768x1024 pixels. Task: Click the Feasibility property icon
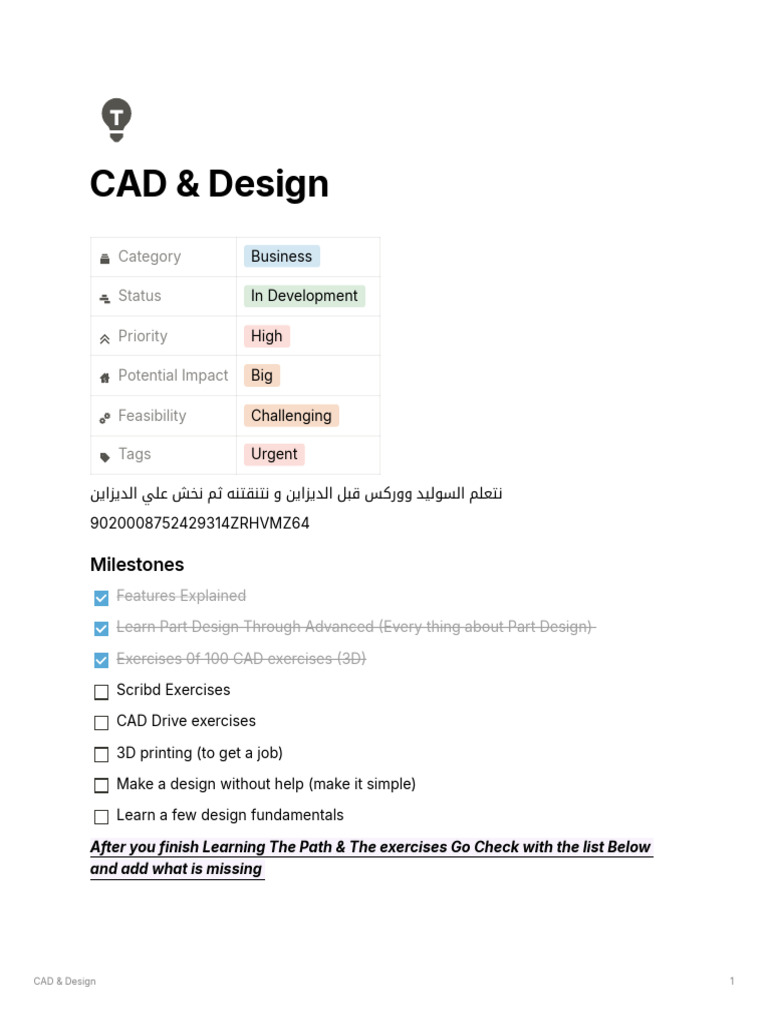coord(104,417)
